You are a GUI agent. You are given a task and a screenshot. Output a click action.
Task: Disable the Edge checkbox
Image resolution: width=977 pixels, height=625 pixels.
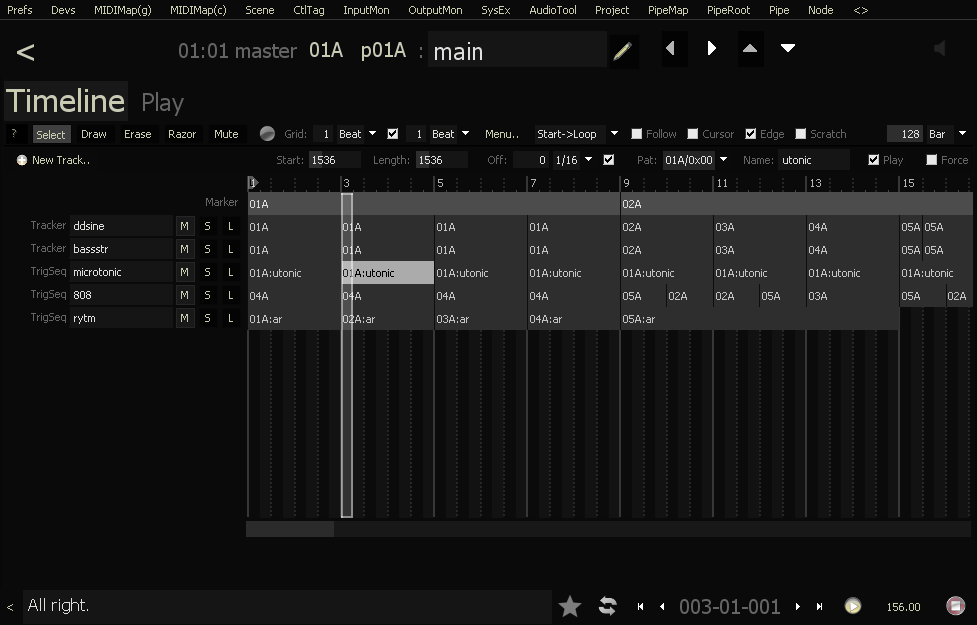(x=751, y=134)
